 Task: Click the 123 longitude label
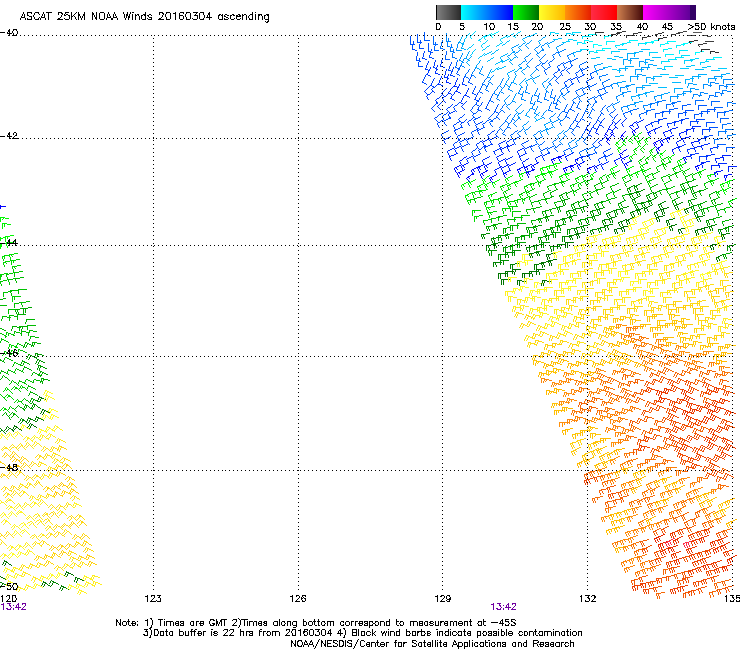tap(153, 599)
